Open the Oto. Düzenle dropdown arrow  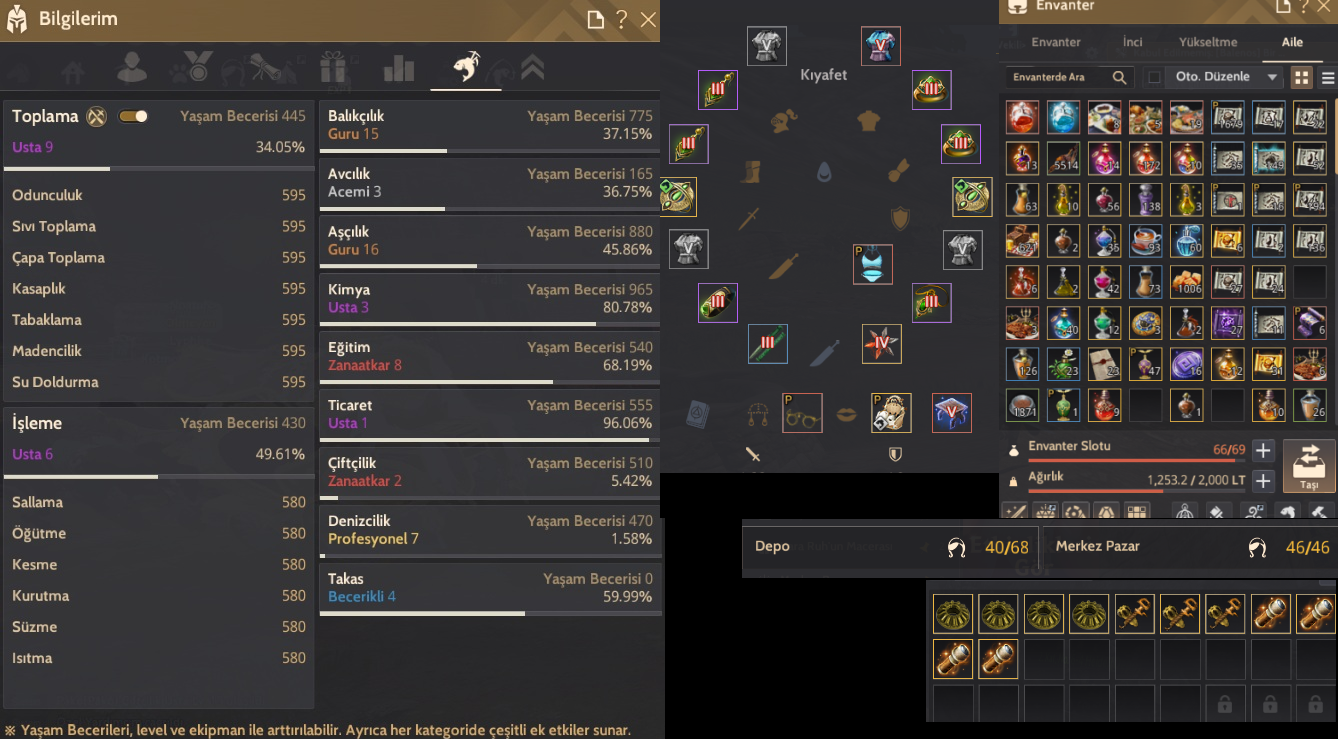click(1272, 77)
